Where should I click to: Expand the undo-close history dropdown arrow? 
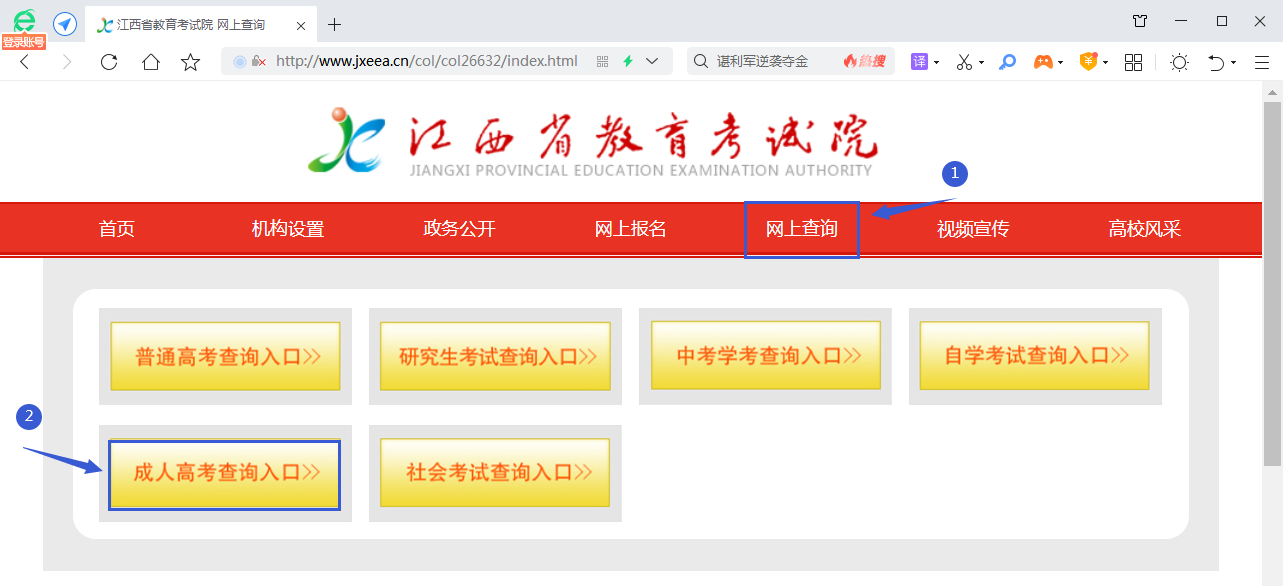1234,63
